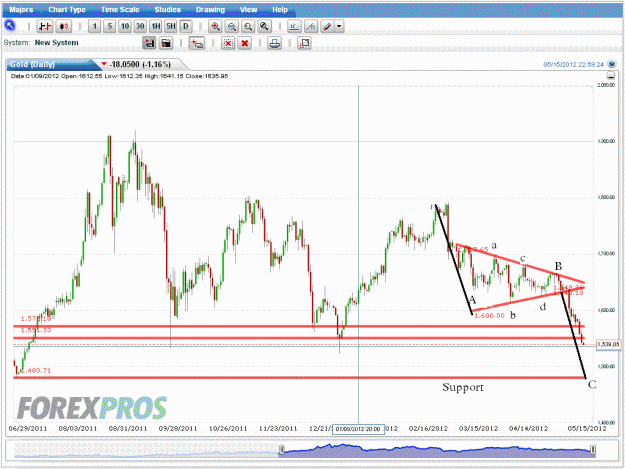The width and height of the screenshot is (625, 469).
Task: Click the OHLC date info line
Action: (x=120, y=76)
